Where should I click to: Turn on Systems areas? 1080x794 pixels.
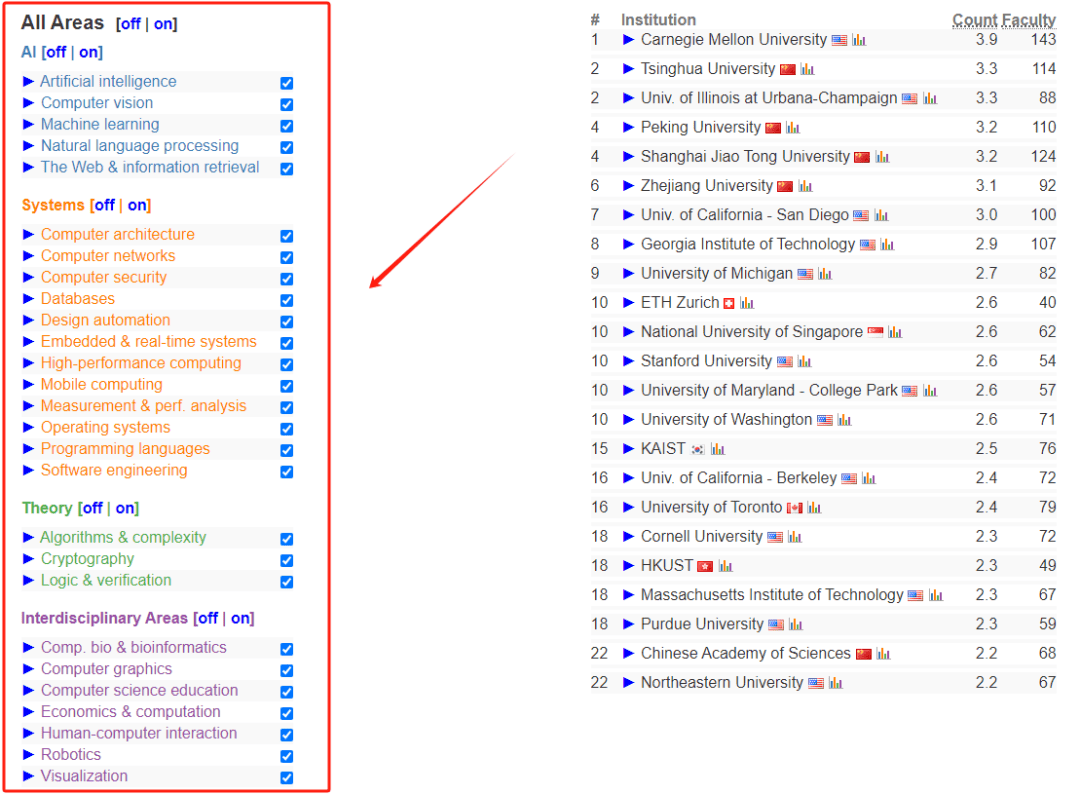pos(137,205)
